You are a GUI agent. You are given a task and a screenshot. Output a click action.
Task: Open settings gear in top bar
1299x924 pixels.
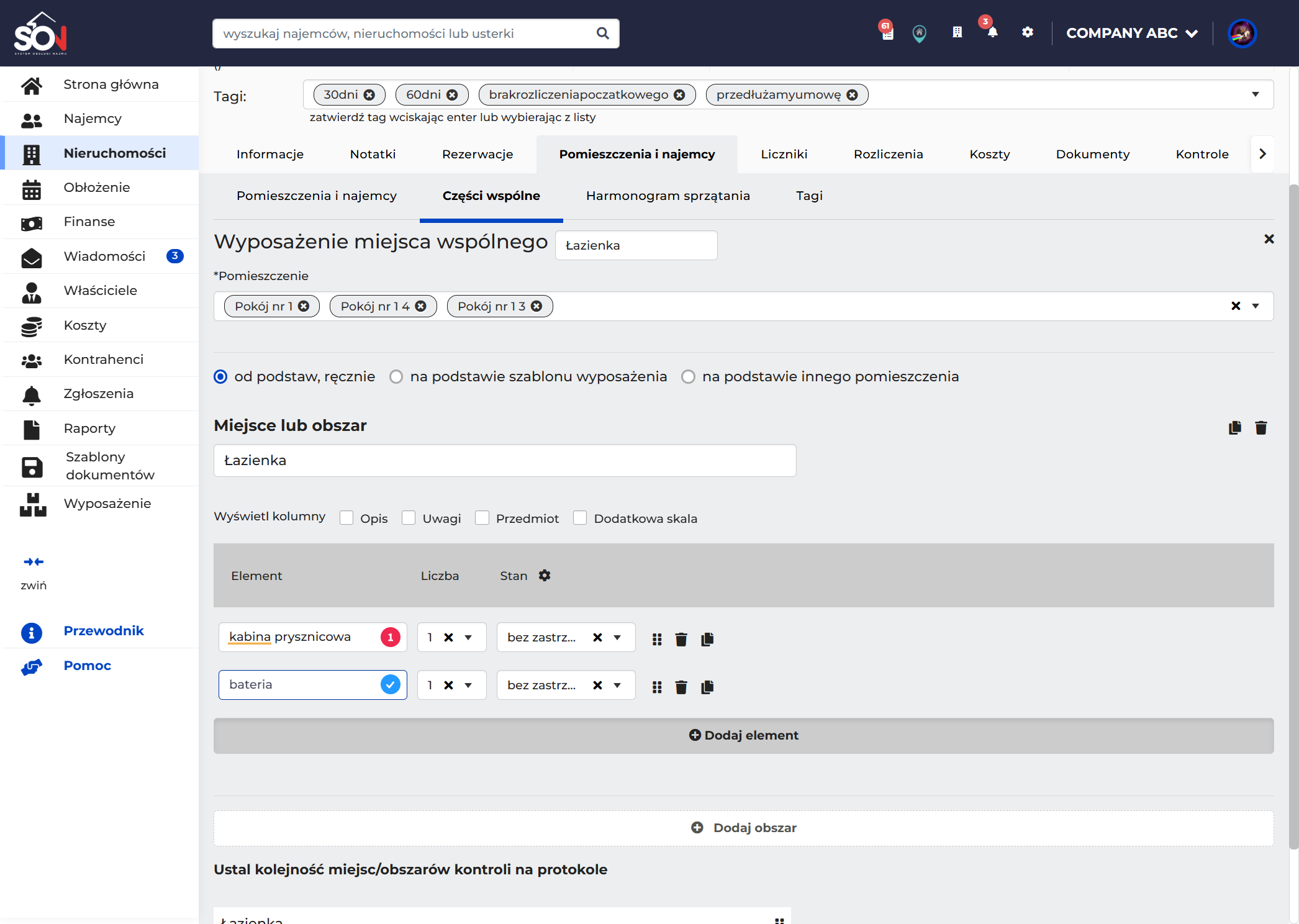(x=1028, y=32)
